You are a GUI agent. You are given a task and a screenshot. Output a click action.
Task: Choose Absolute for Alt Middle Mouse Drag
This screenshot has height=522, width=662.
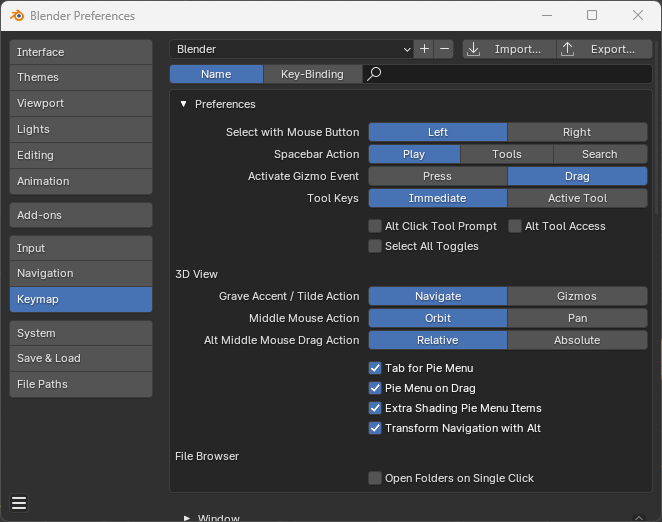click(x=577, y=340)
